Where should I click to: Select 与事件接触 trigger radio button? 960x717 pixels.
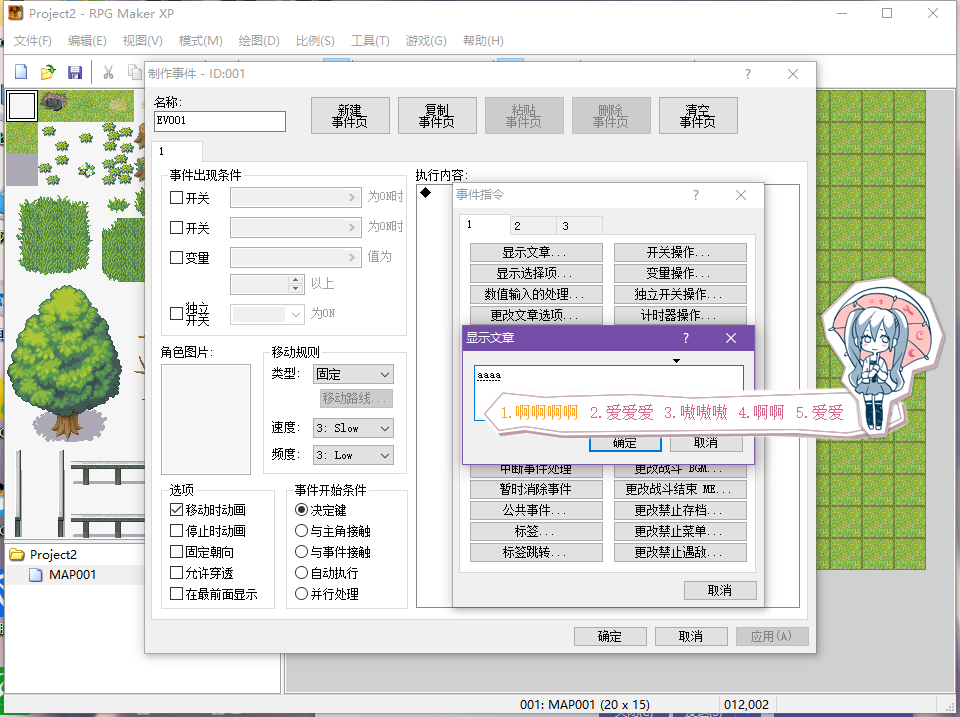(x=301, y=552)
